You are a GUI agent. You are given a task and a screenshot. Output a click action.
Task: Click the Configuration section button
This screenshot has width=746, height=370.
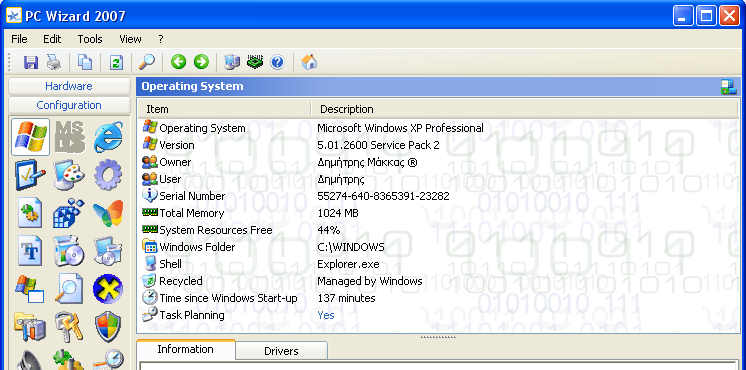(x=69, y=105)
